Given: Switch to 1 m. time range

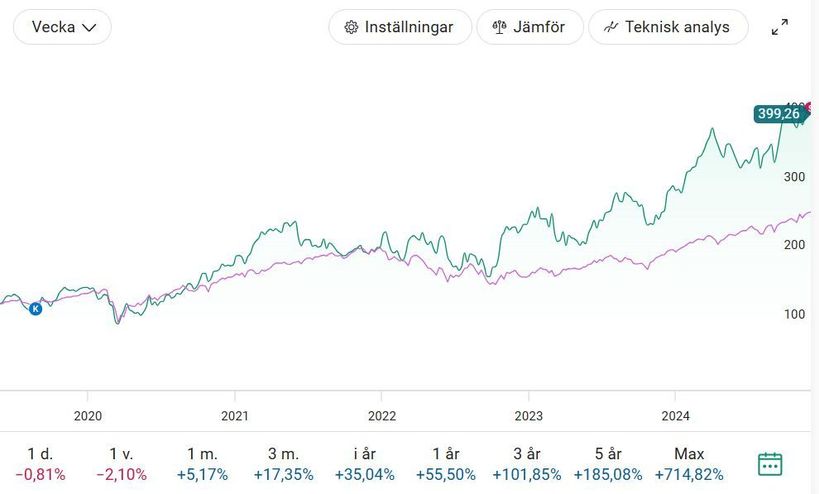Looking at the screenshot, I should point(202,464).
